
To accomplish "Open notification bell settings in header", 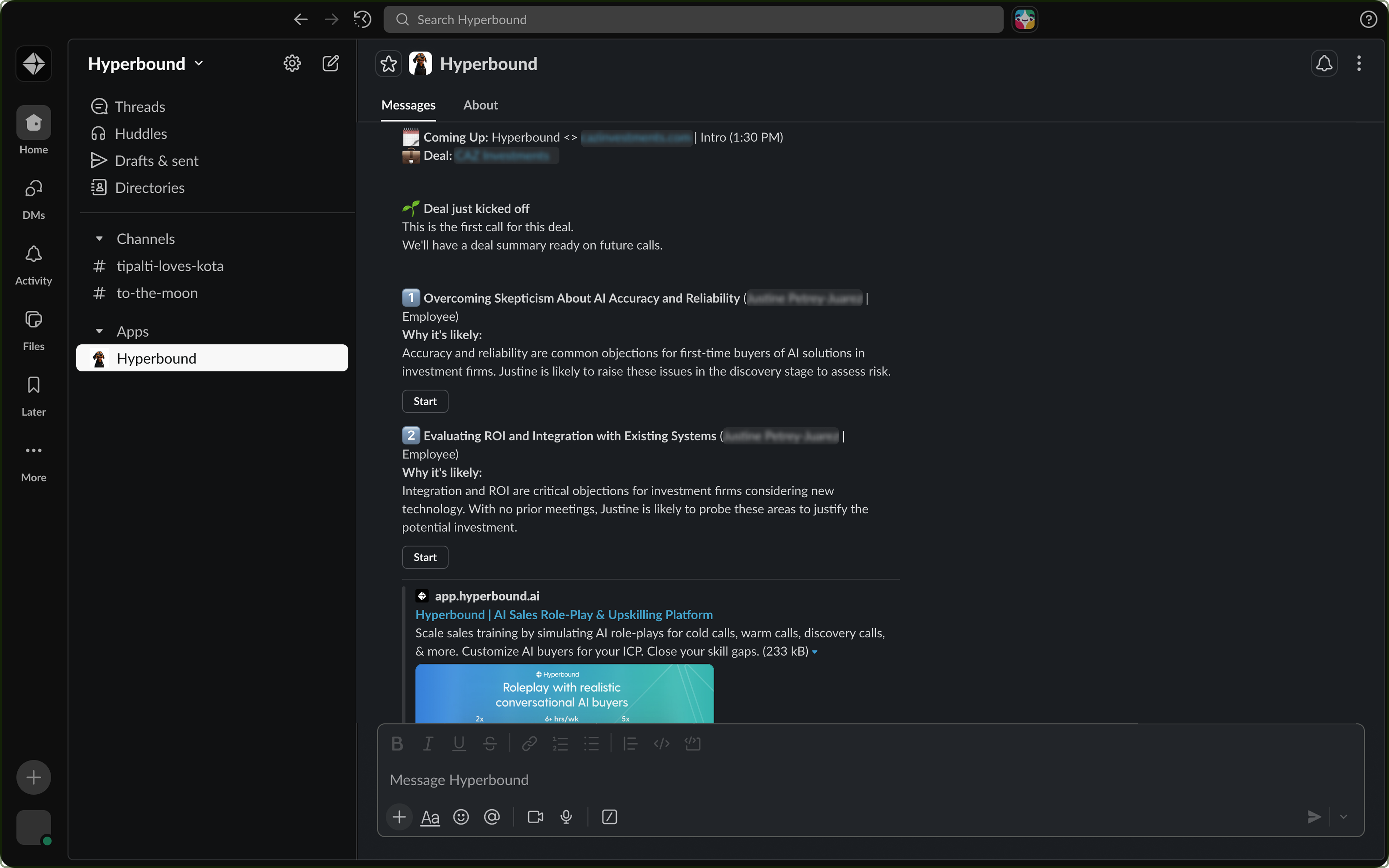I will 1323,64.
